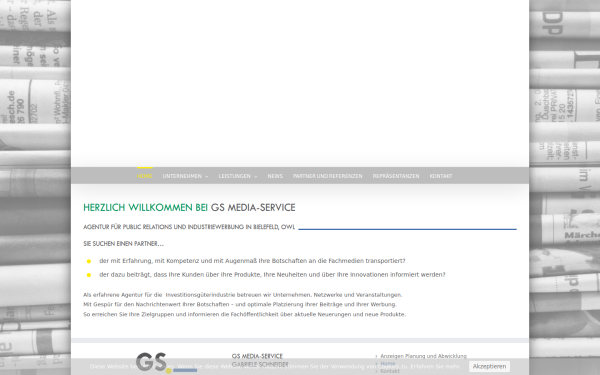This screenshot has width=600, height=375.
Task: Expand the Leistungen dropdown arrow
Action: click(256, 176)
